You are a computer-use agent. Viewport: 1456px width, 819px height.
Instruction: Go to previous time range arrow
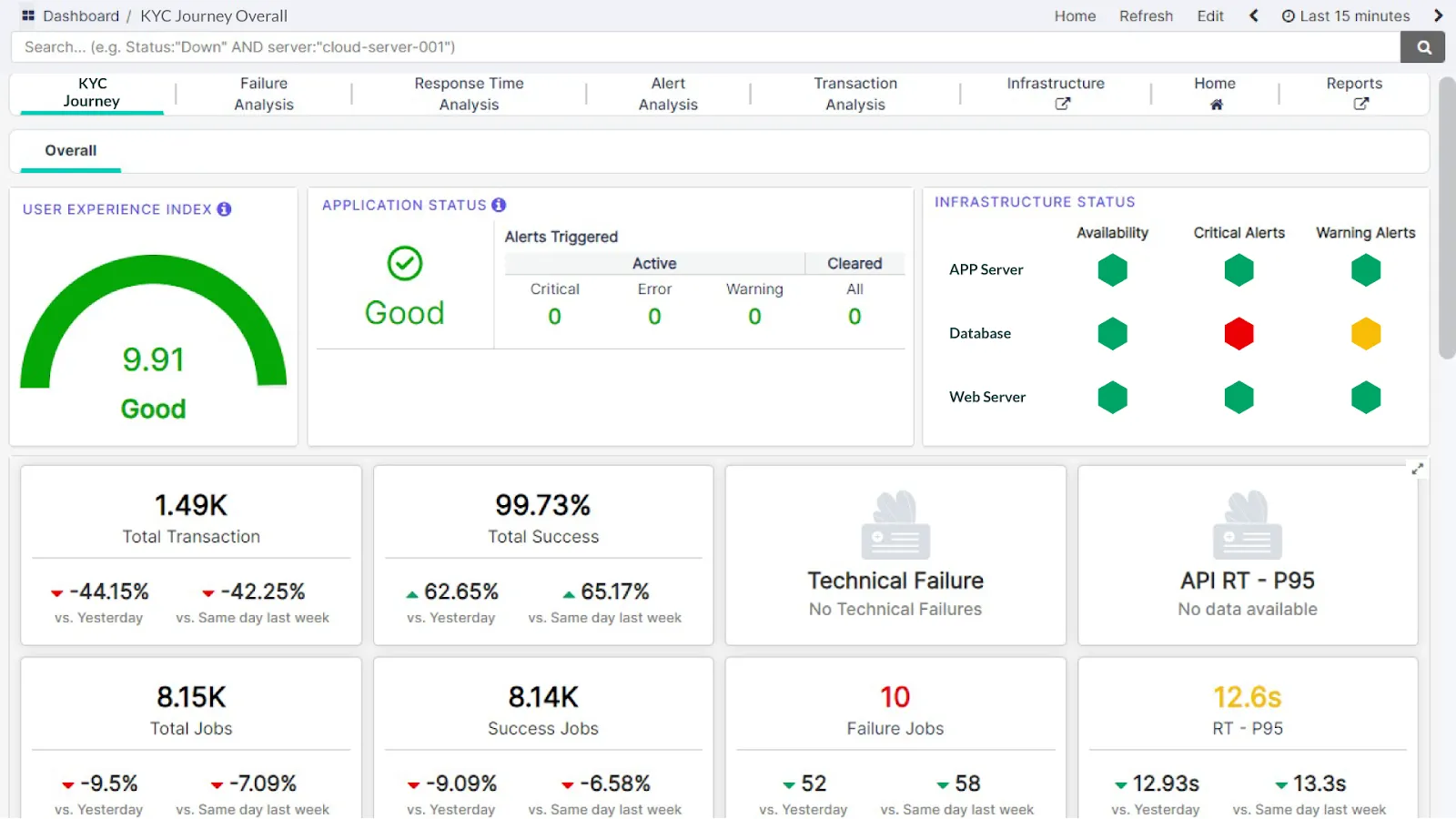[x=1254, y=15]
